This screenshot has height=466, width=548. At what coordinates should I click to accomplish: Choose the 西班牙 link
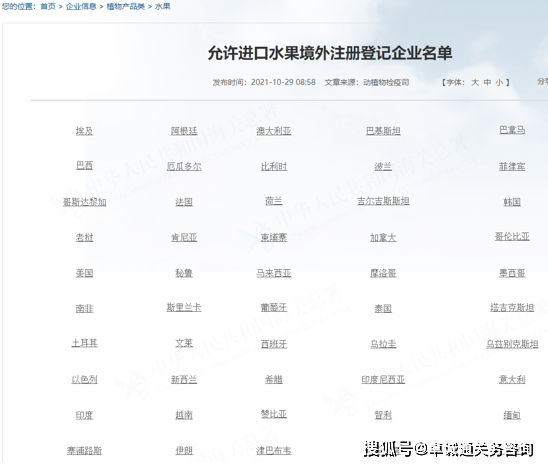(x=274, y=344)
